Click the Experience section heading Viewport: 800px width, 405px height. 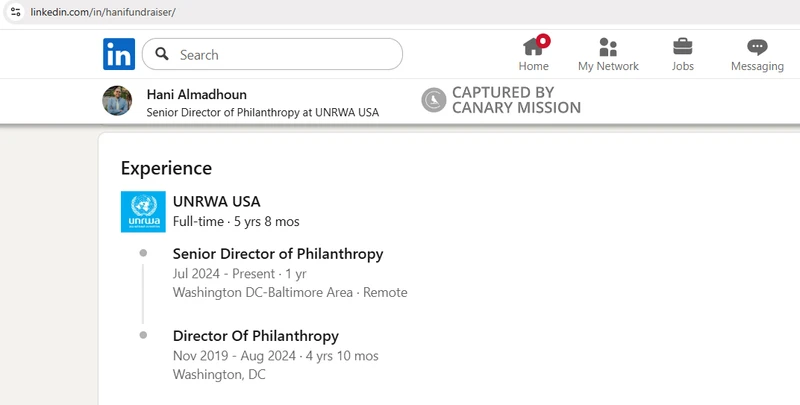click(166, 168)
